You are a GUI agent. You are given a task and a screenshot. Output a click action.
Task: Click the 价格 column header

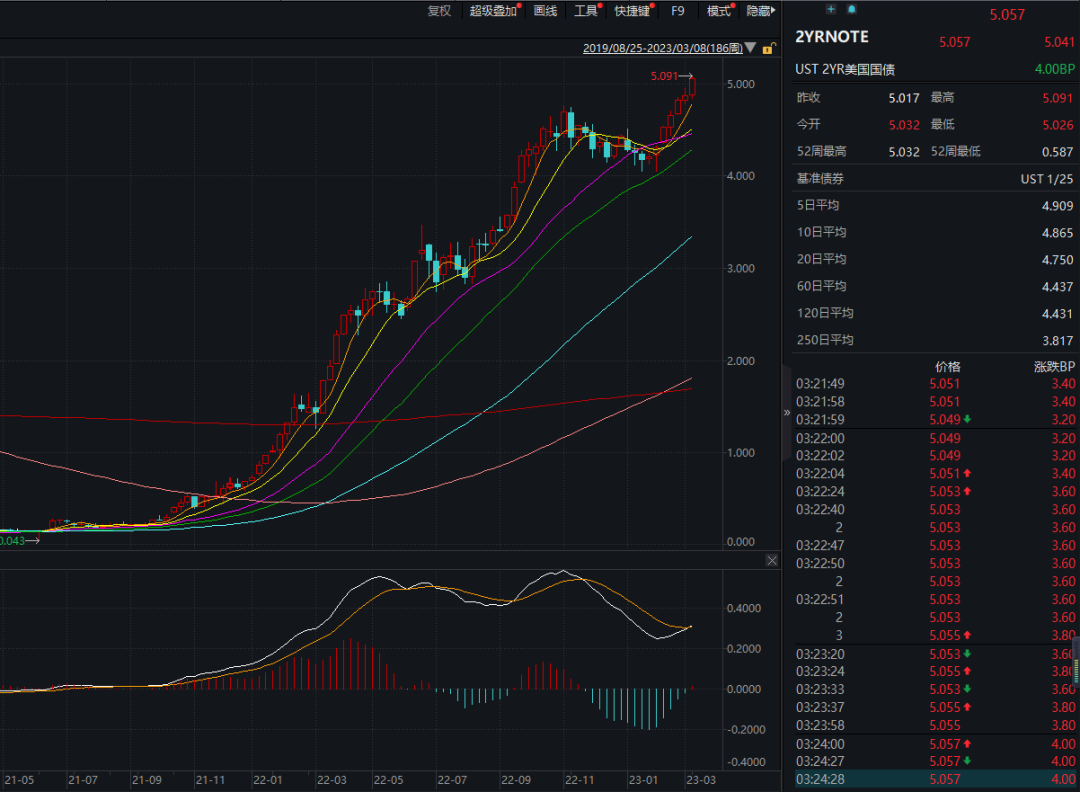948,366
